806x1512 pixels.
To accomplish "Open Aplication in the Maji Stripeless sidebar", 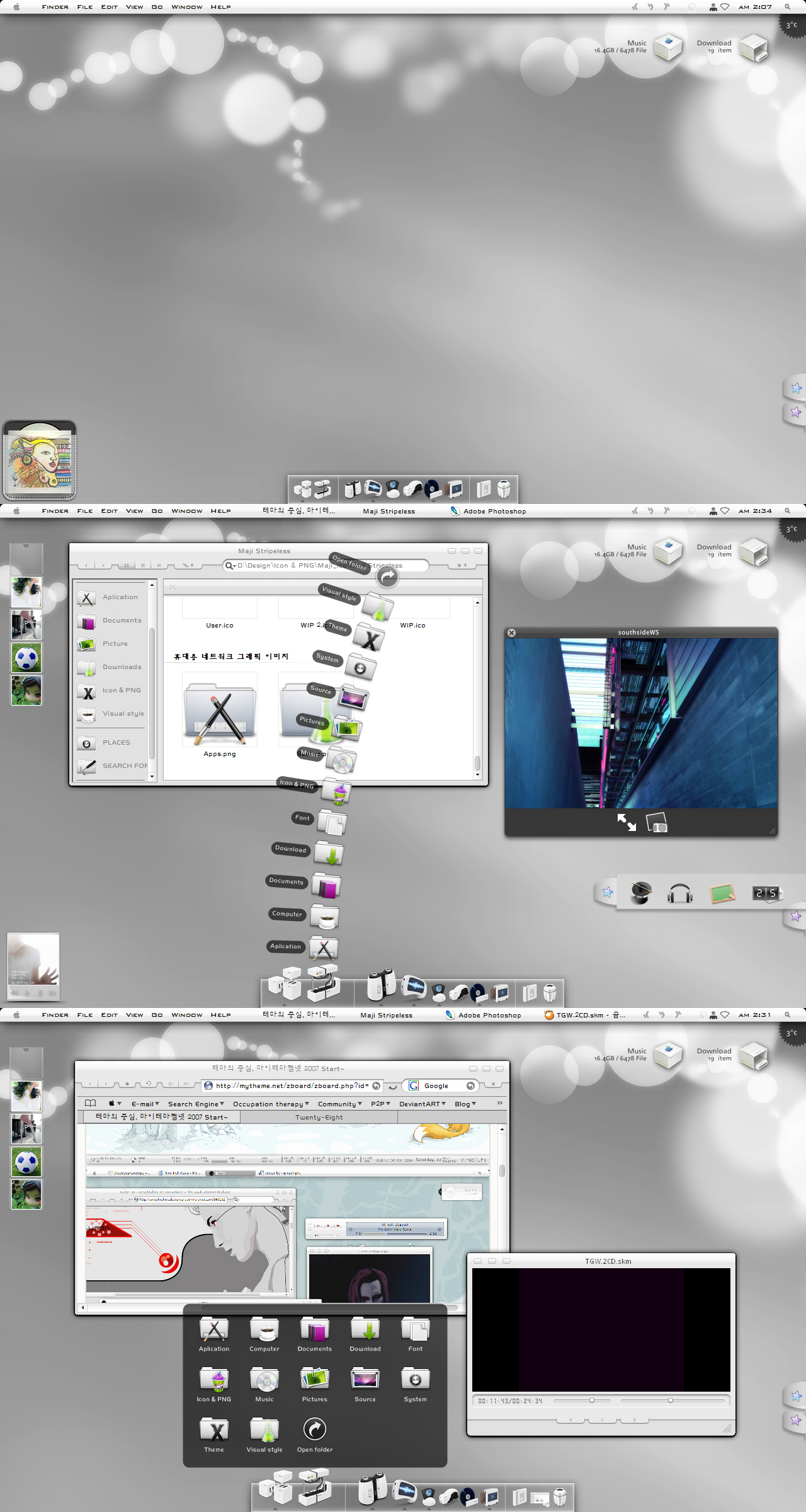I will click(x=111, y=597).
